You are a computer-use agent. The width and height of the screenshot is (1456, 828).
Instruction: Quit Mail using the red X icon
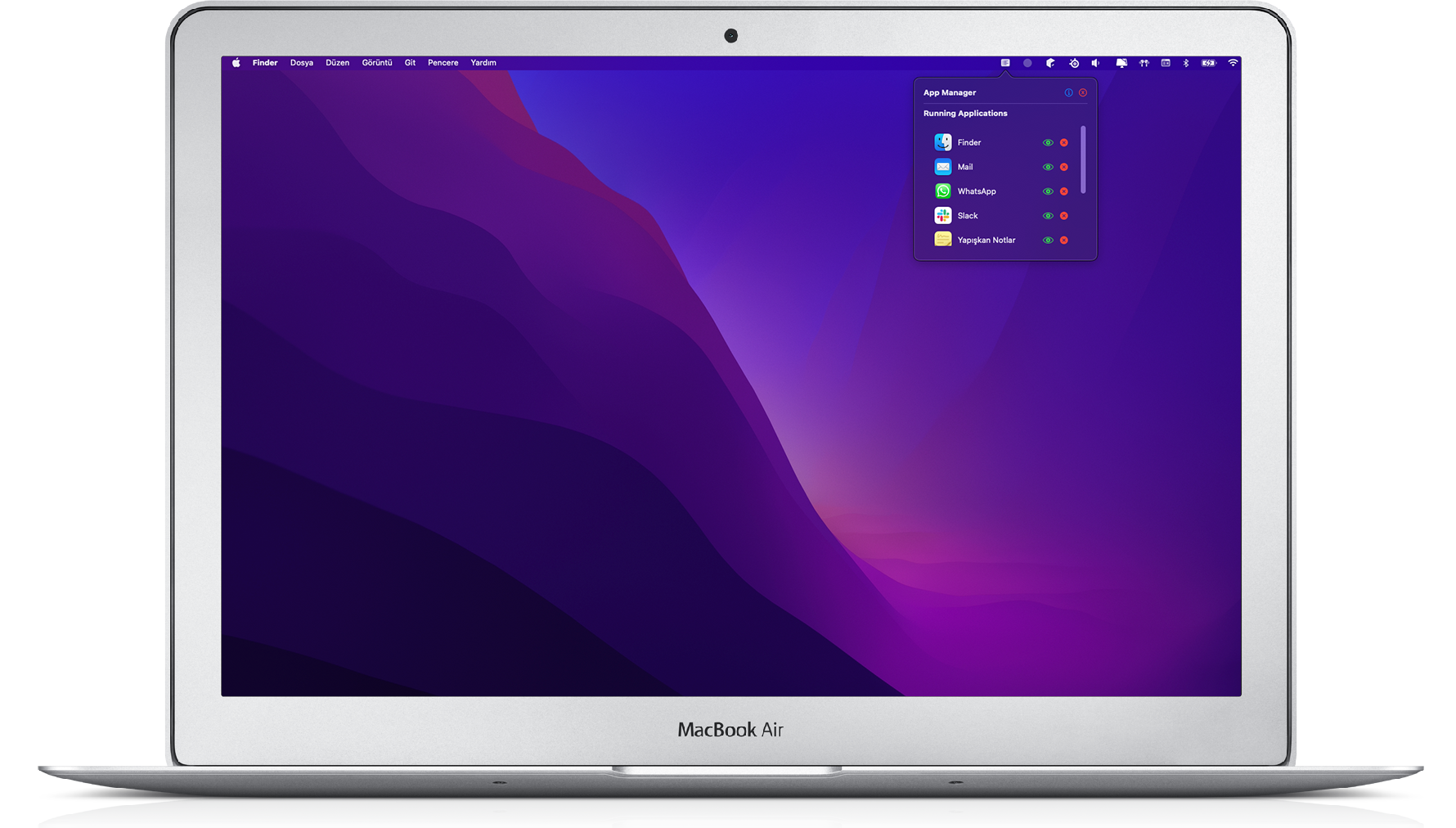tap(1064, 167)
